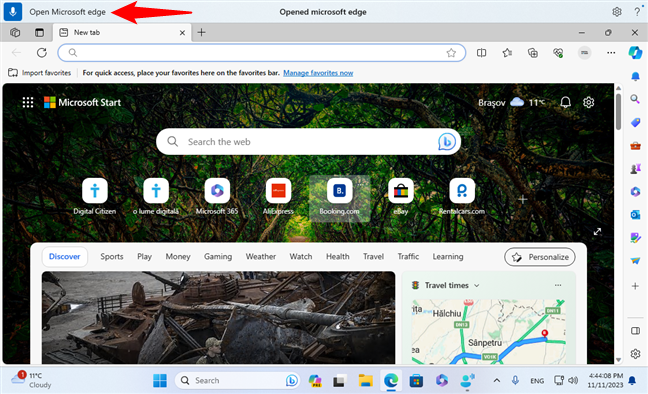Open Settings and more ellipsis menu

click(611, 53)
